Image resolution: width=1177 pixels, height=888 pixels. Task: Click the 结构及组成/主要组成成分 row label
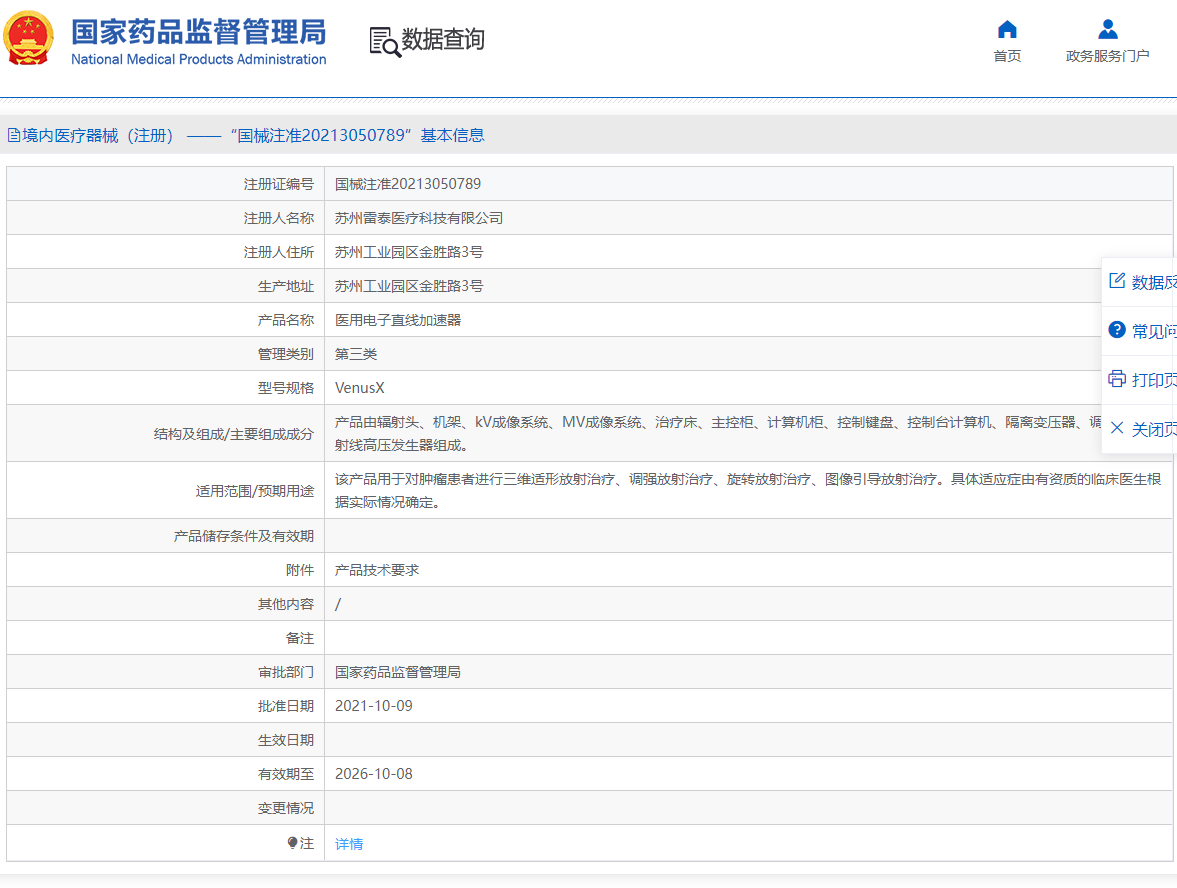click(x=233, y=434)
